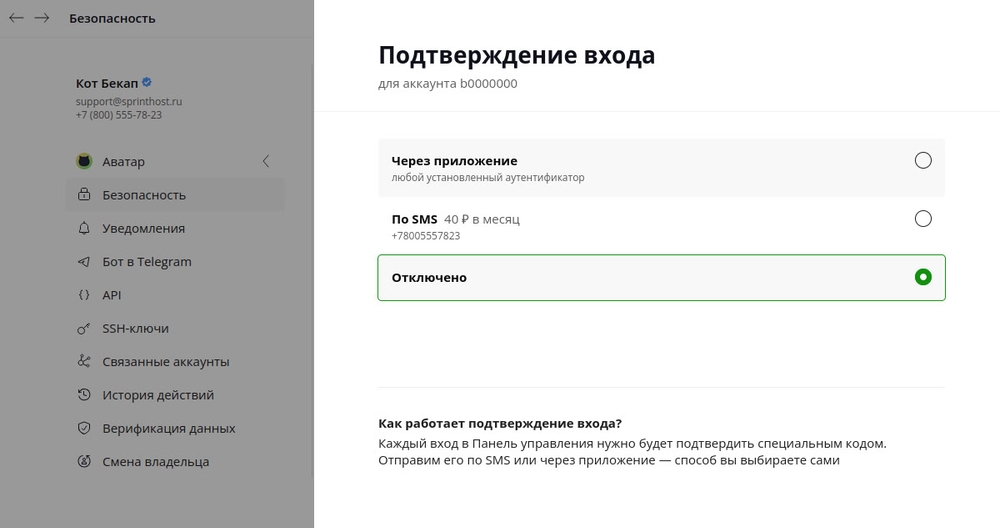1000x528 pixels.
Task: Click the Верификация данных shield icon
Action: click(x=85, y=428)
